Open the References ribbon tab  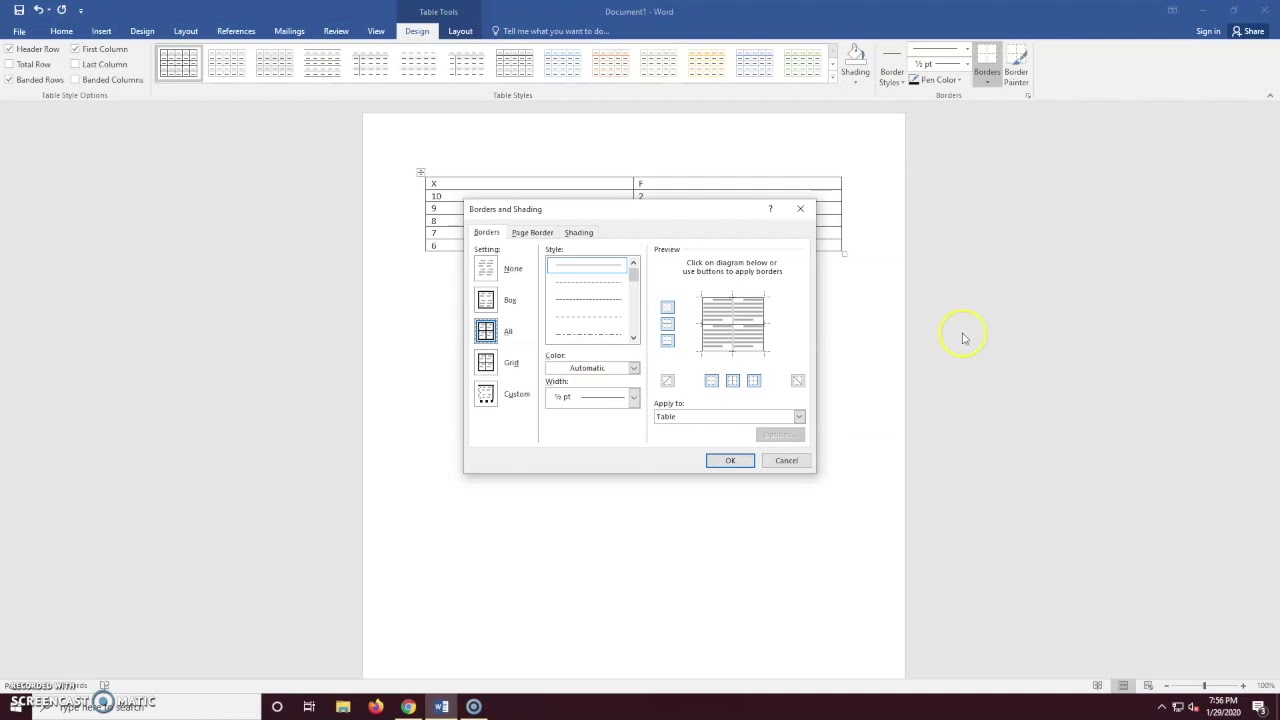coord(236,31)
